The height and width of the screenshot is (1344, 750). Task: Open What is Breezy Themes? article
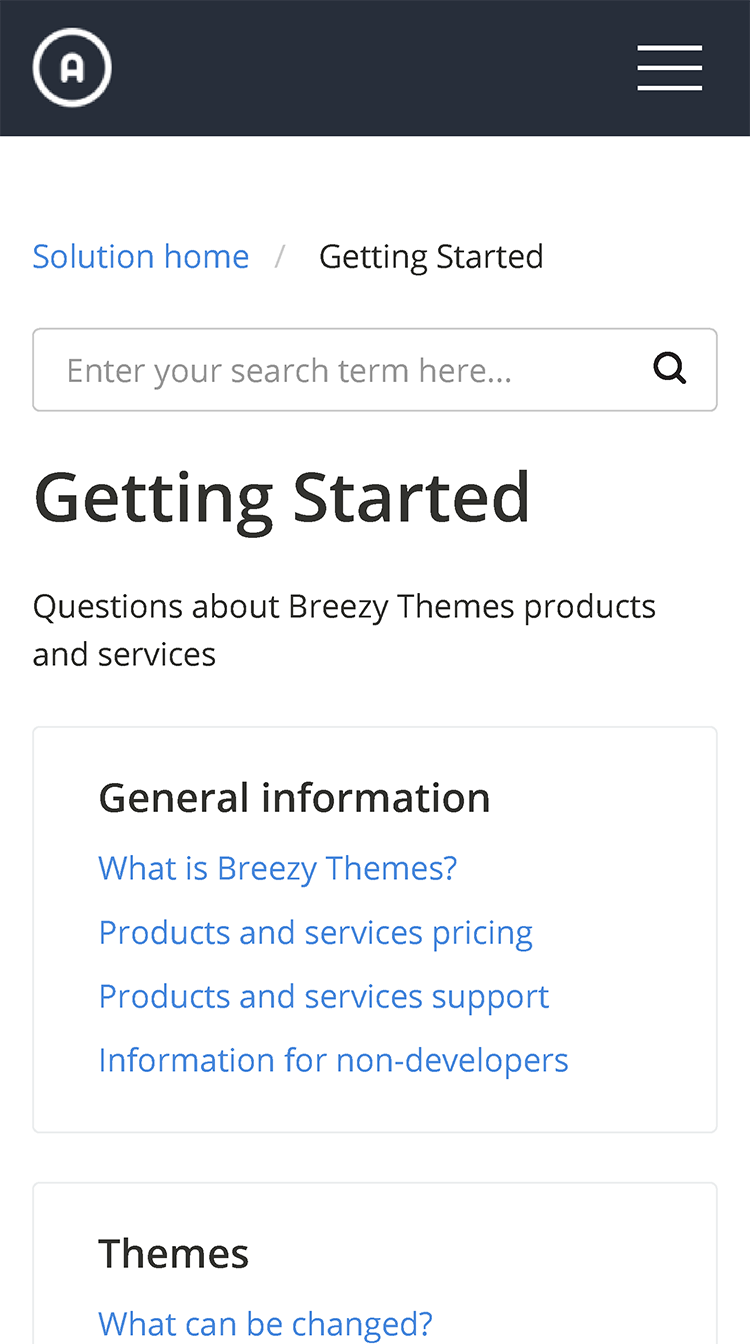(278, 868)
